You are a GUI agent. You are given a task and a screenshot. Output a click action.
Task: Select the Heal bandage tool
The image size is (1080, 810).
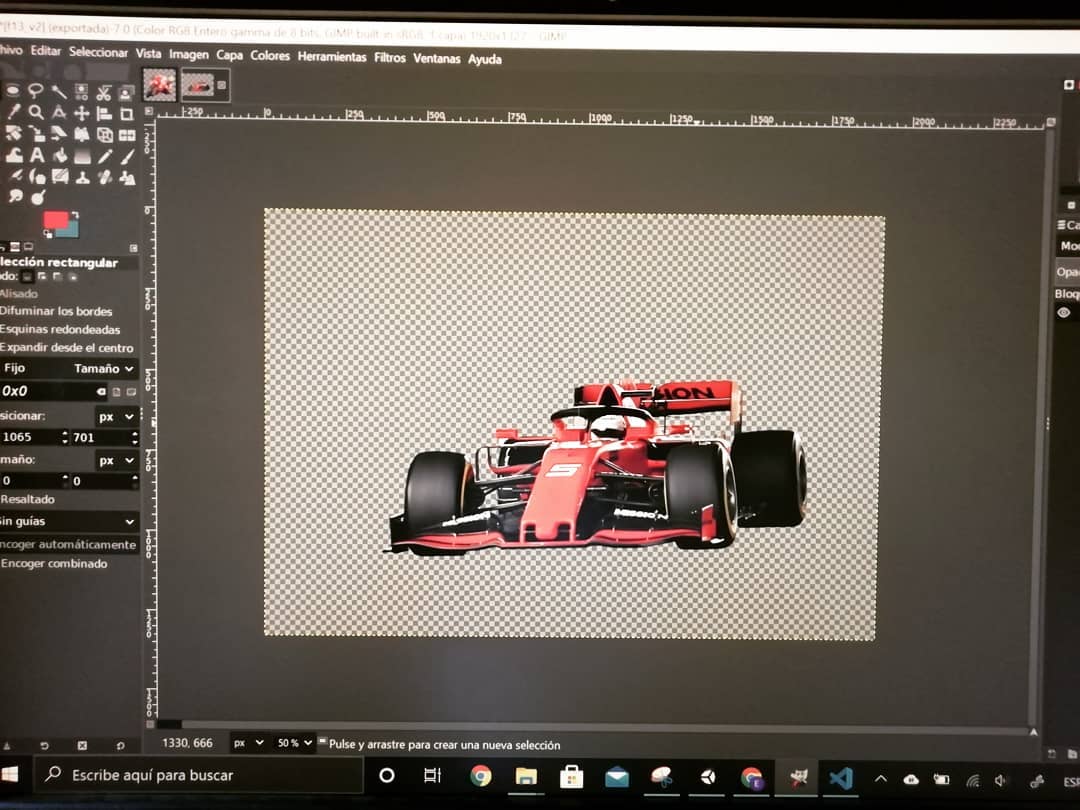pos(105,178)
